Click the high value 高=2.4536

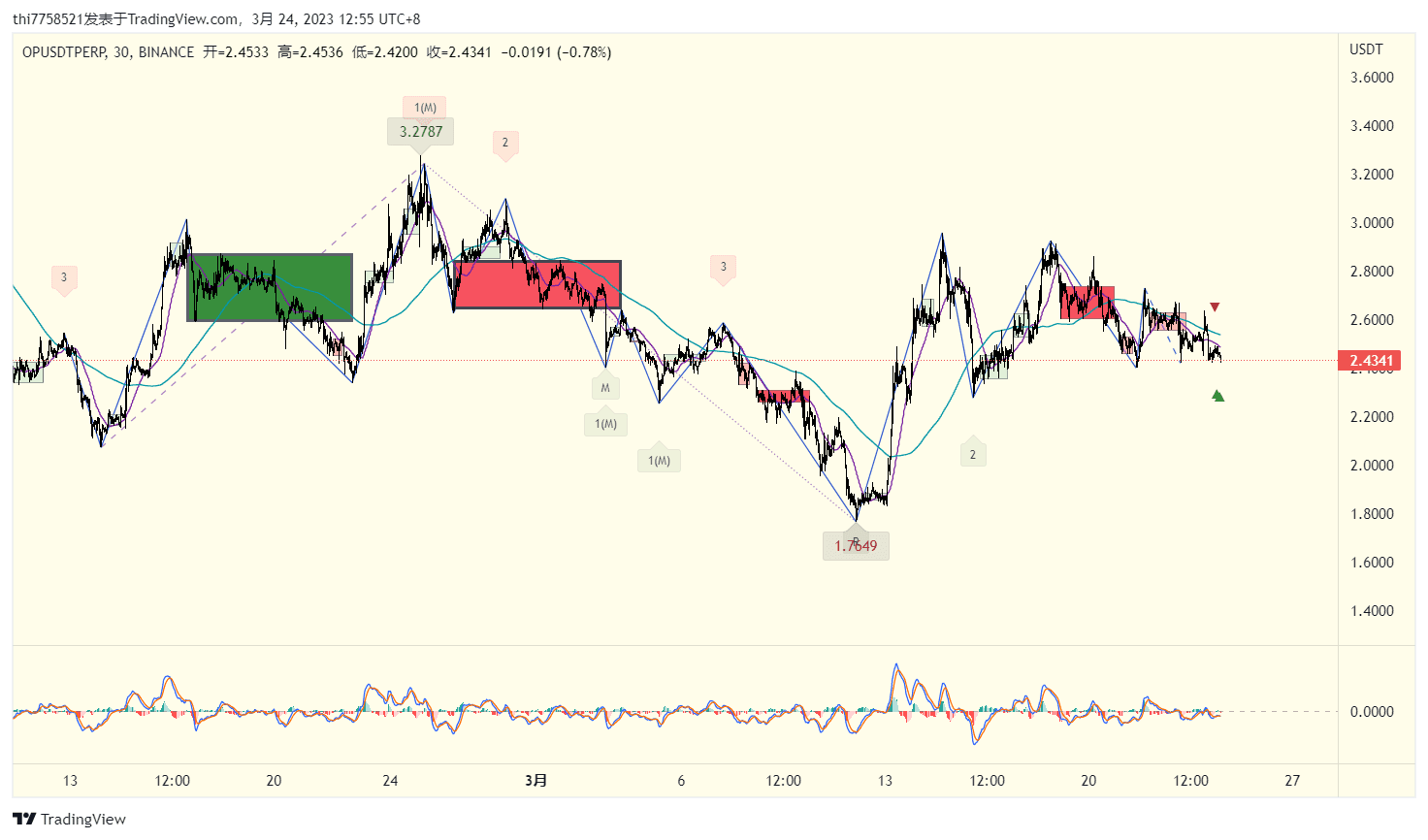point(310,52)
